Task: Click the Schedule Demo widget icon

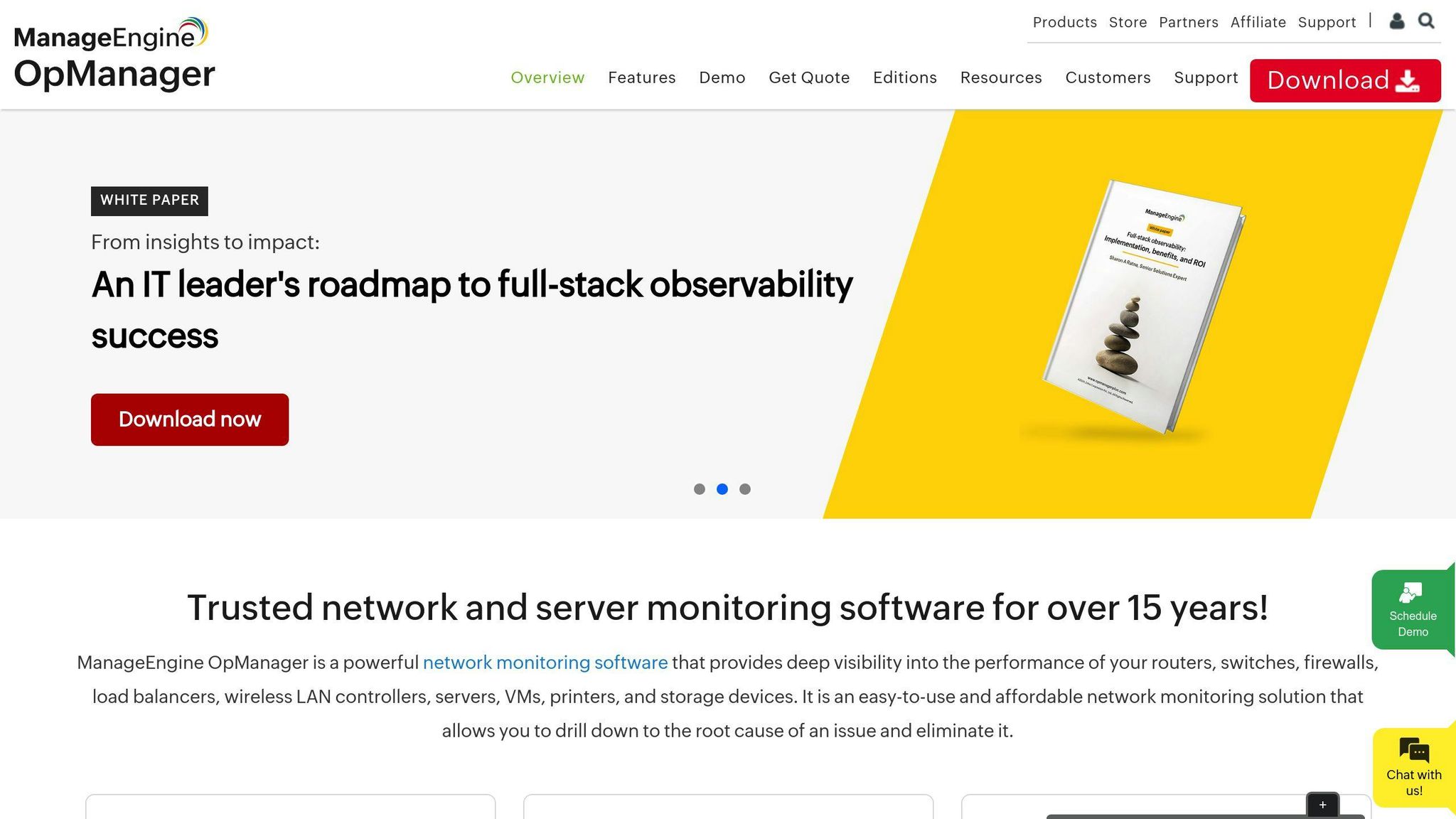Action: pyautogui.click(x=1411, y=592)
